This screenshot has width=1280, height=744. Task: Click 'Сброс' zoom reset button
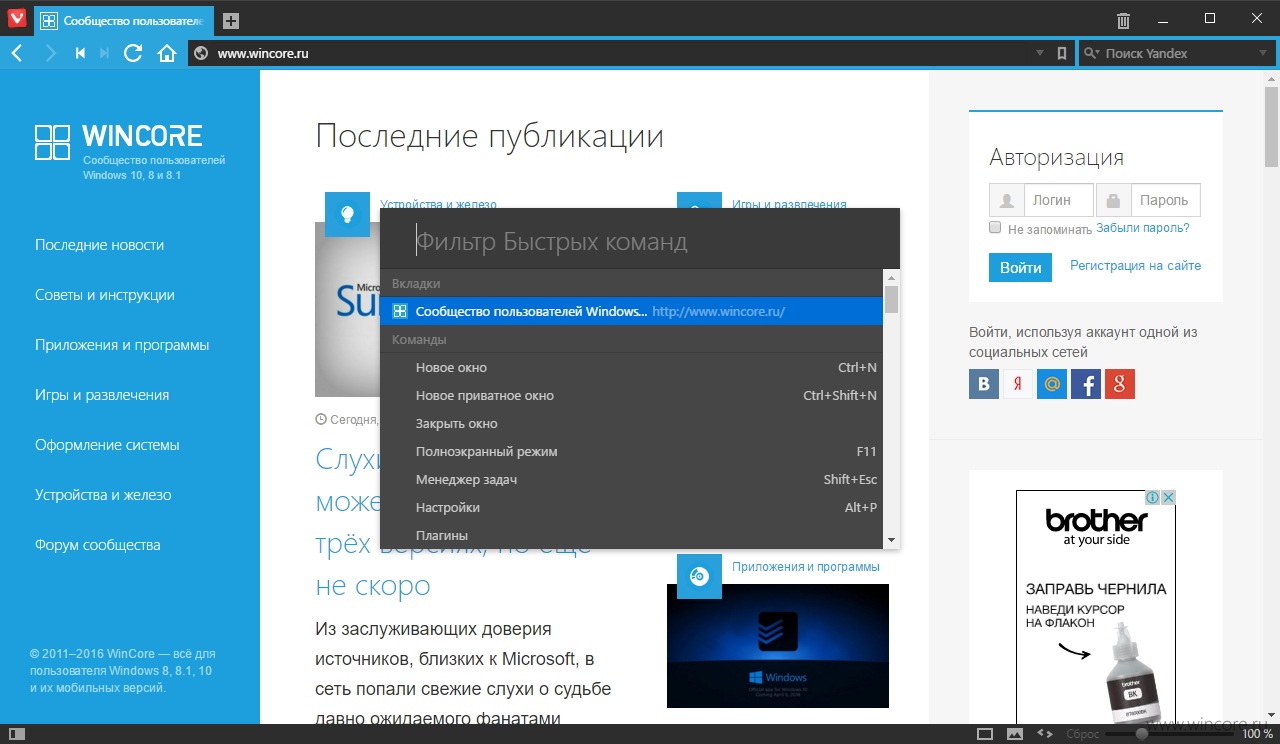pos(1083,734)
